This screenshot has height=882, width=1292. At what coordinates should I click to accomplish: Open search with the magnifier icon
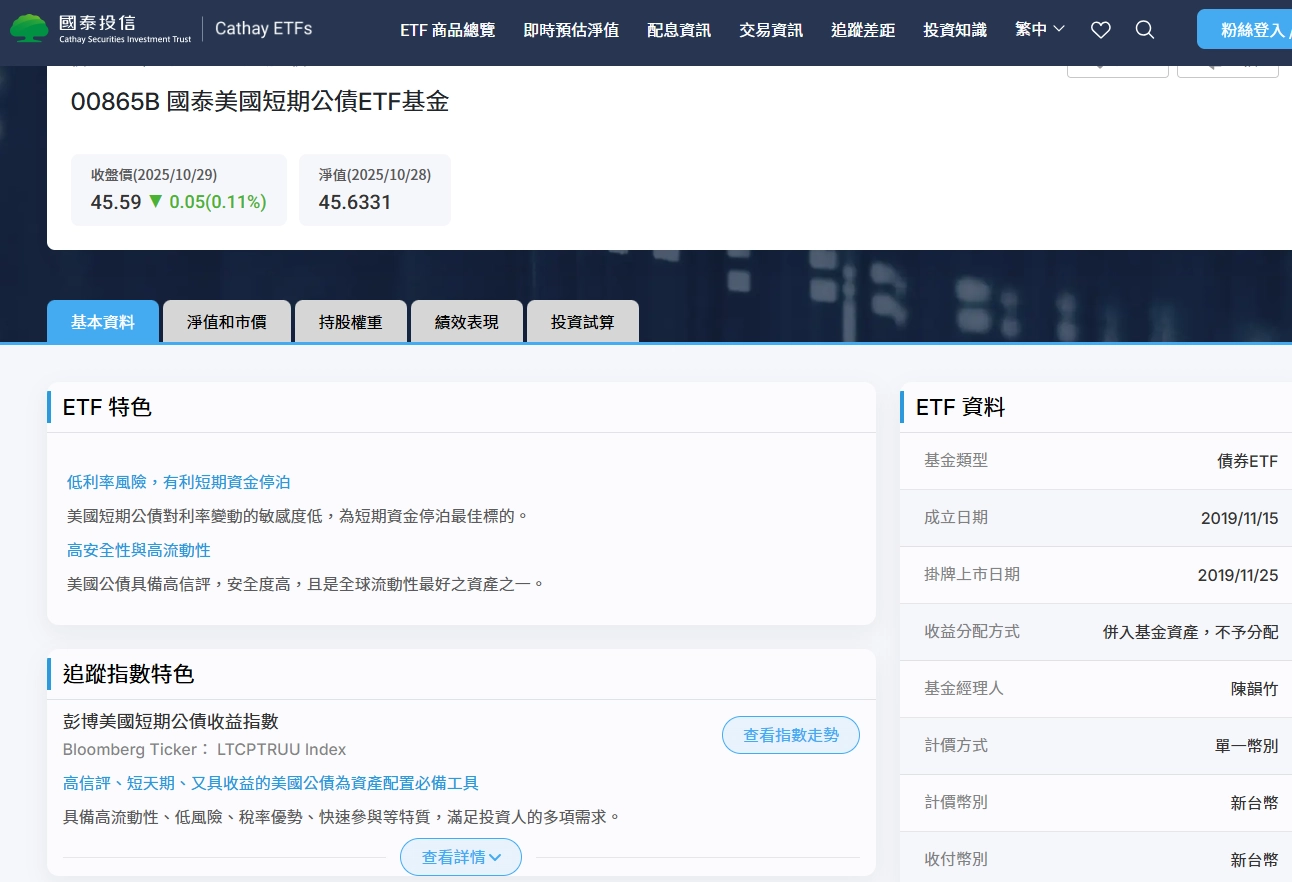pyautogui.click(x=1145, y=30)
